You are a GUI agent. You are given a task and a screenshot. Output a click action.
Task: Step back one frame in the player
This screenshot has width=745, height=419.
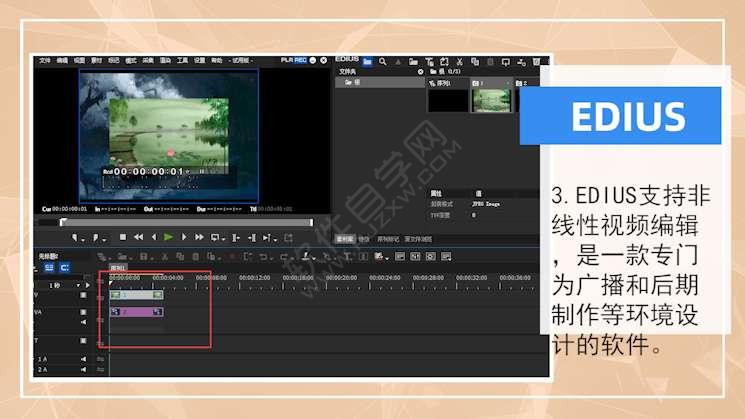click(x=153, y=237)
